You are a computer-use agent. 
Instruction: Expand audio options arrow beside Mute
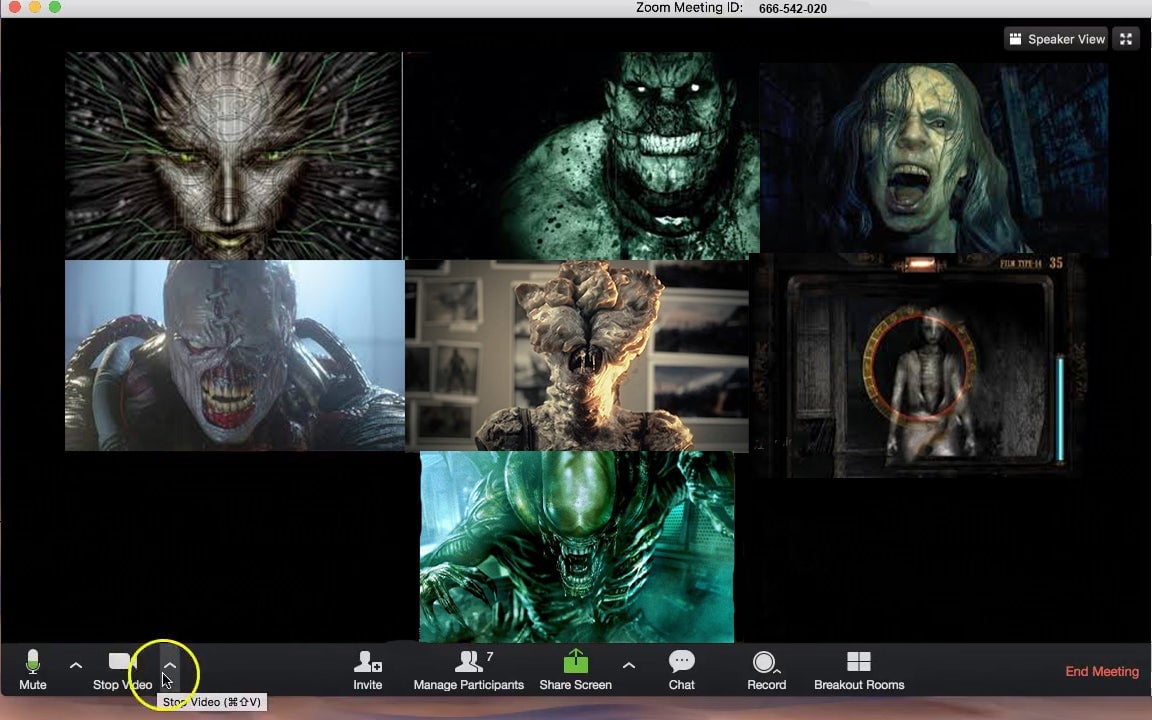click(76, 665)
